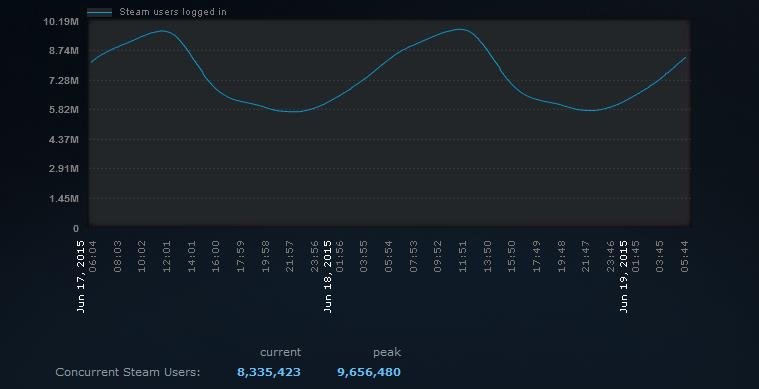Click the 23:56 time label
This screenshot has height=389, width=759.
315,256
